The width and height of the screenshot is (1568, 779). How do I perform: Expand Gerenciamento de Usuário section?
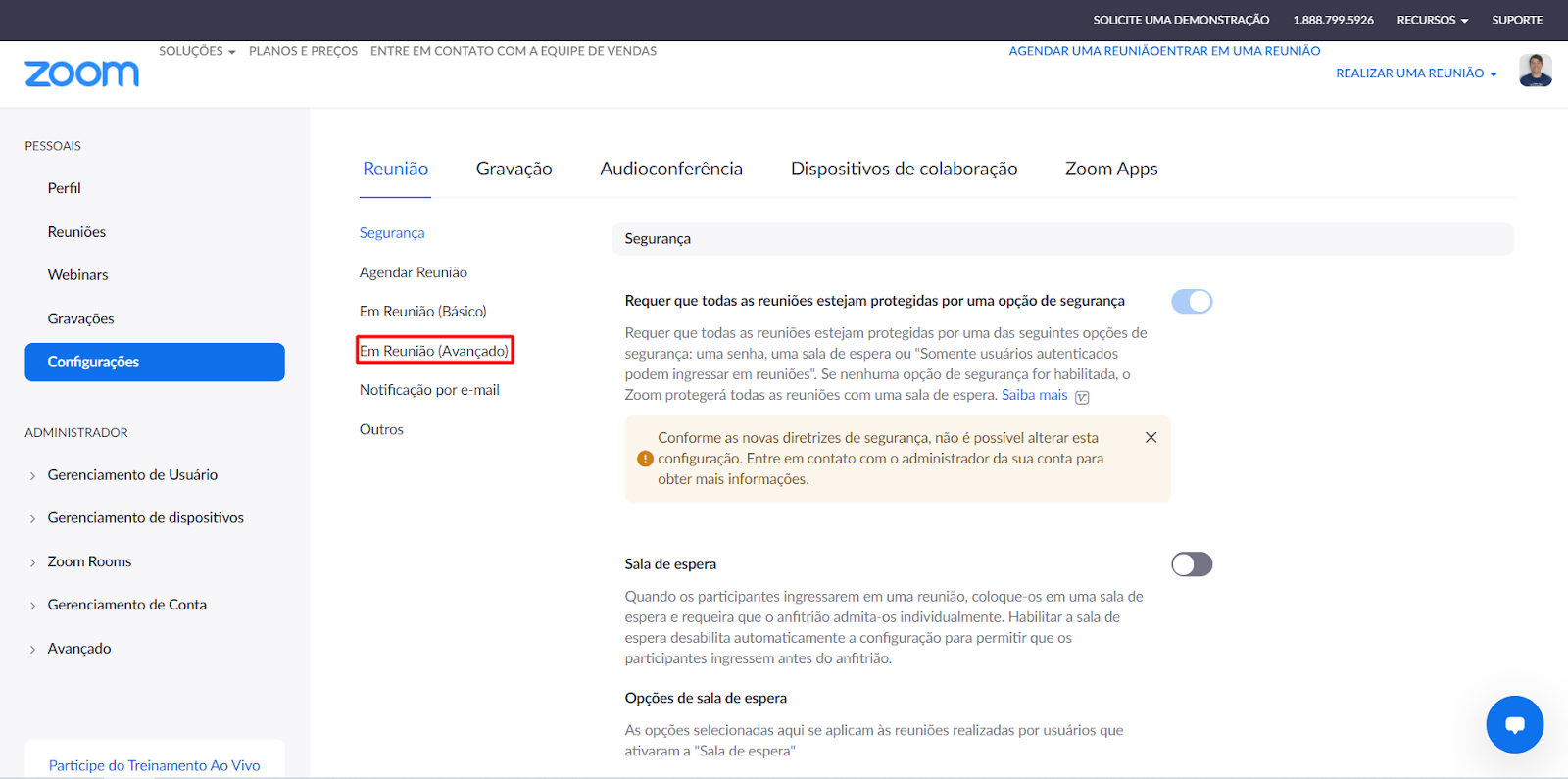click(132, 475)
